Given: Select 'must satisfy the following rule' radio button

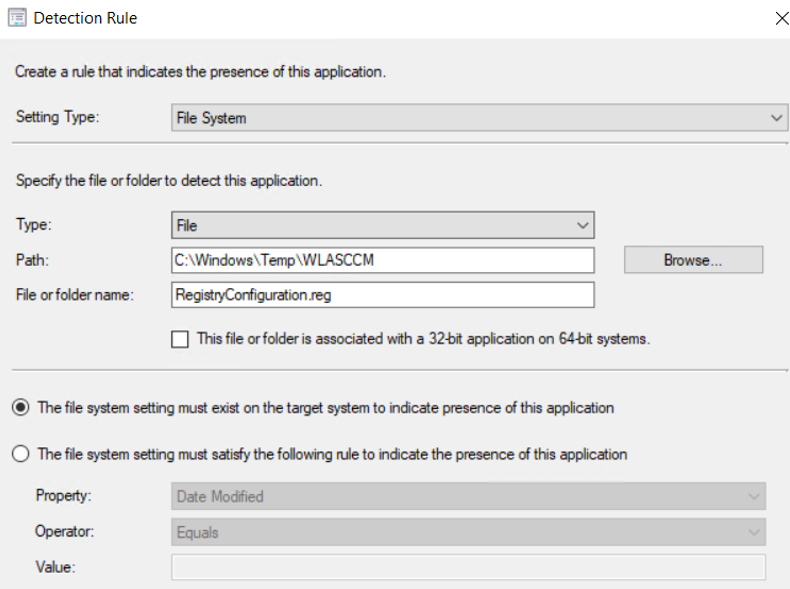Looking at the screenshot, I should point(21,454).
